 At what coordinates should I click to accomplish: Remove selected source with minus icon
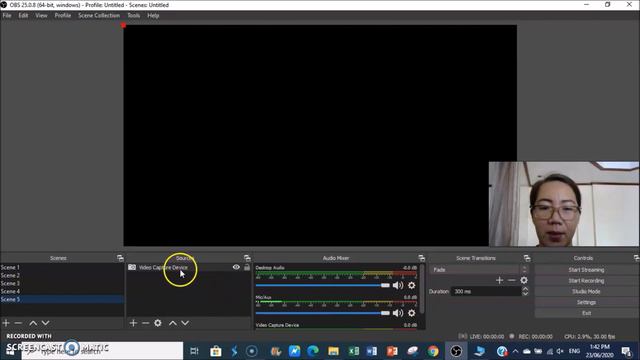point(145,323)
